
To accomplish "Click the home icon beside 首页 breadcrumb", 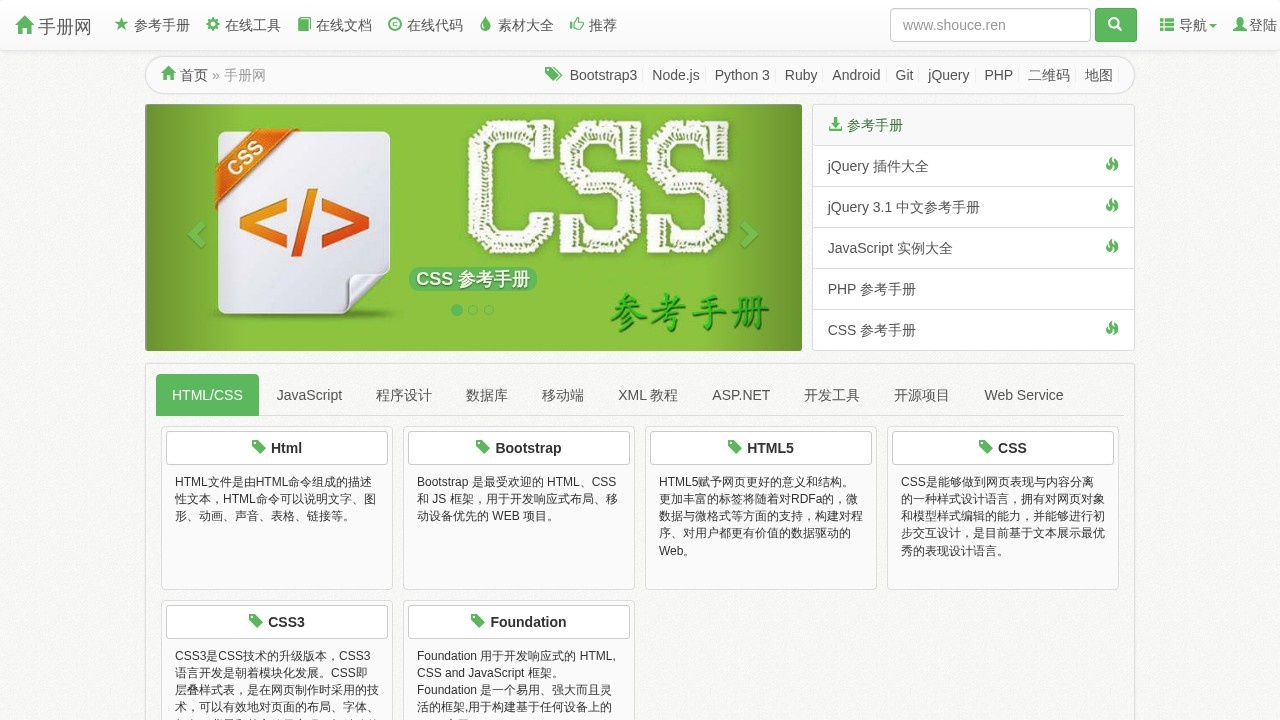I will pyautogui.click(x=168, y=74).
